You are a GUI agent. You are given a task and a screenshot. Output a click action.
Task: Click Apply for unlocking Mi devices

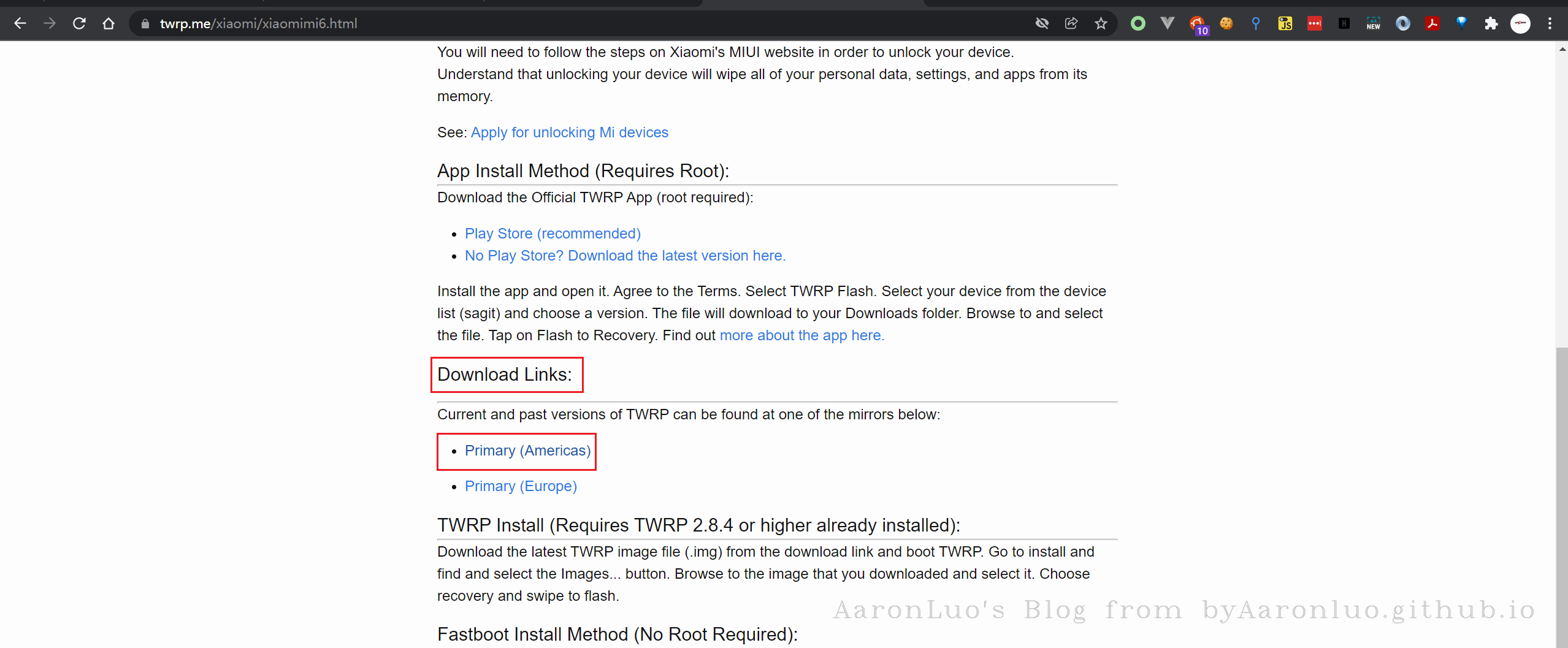pyautogui.click(x=569, y=132)
